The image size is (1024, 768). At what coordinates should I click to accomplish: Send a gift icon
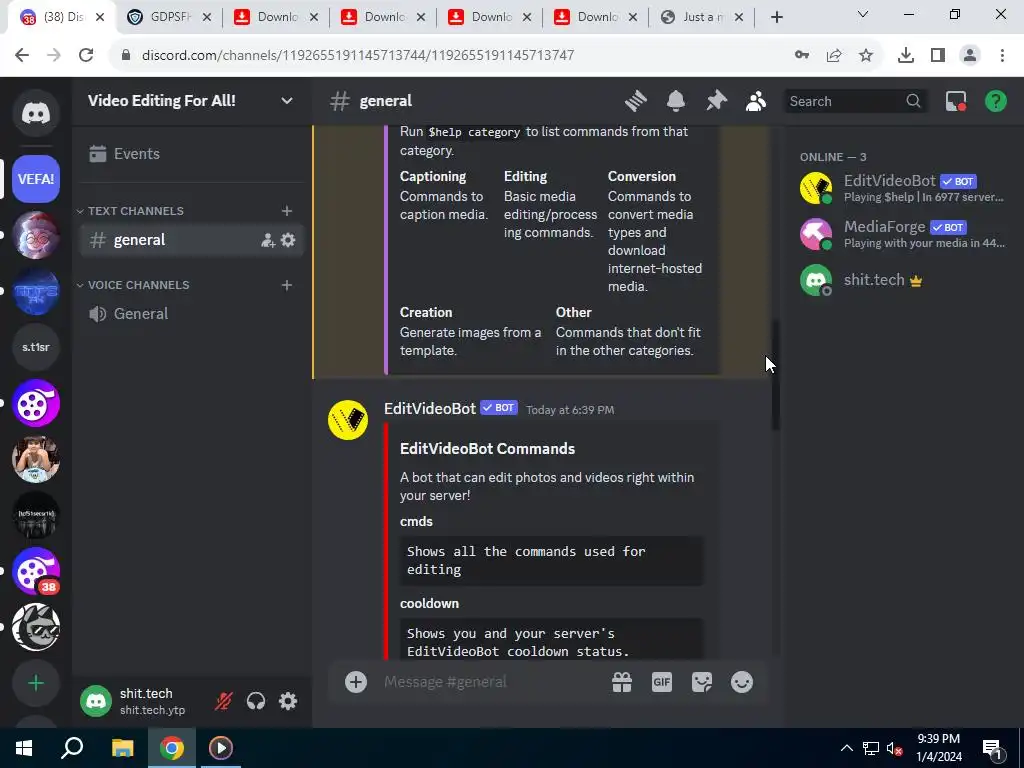tap(622, 682)
